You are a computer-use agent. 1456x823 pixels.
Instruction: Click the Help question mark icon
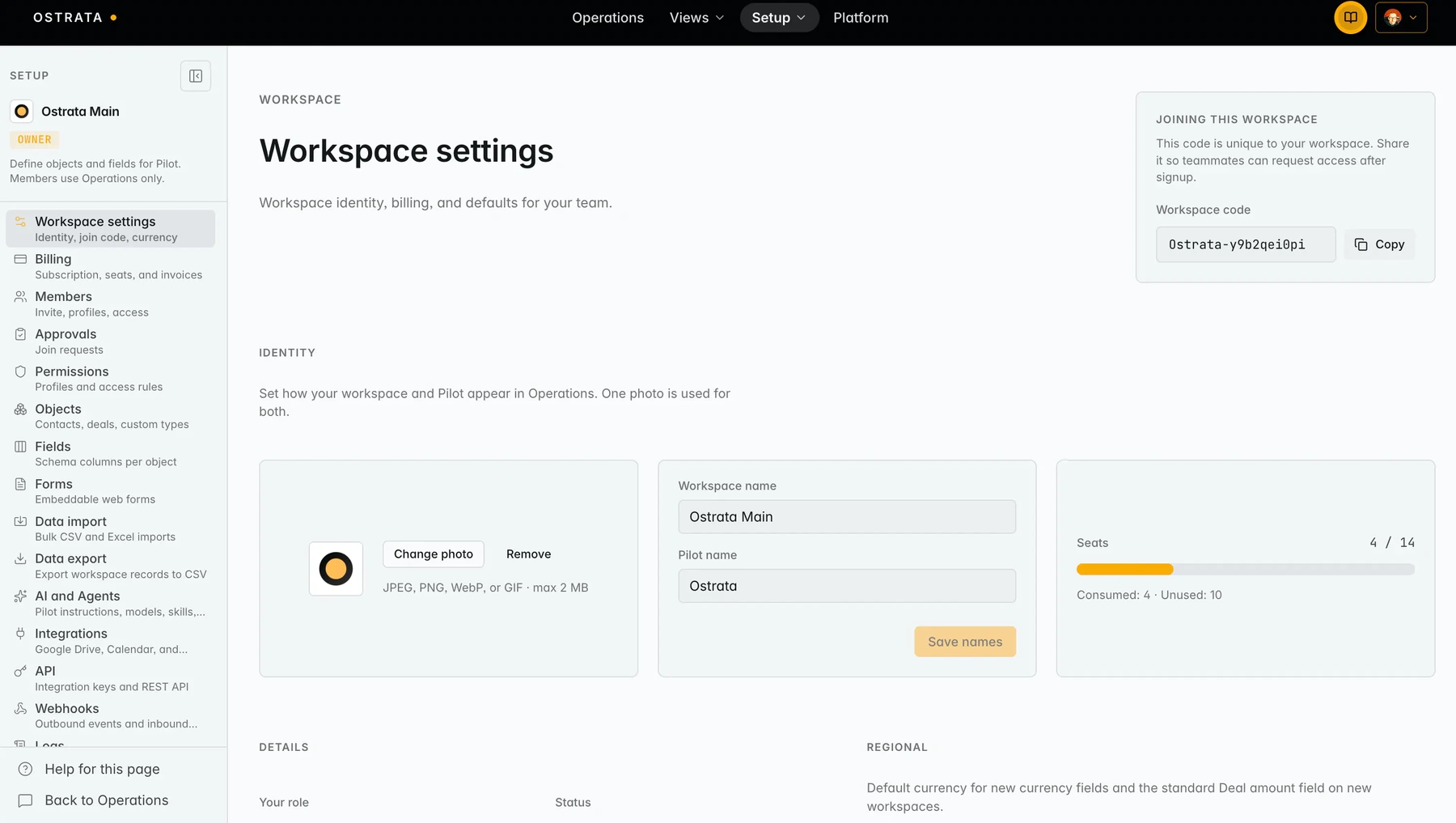pyautogui.click(x=25, y=769)
